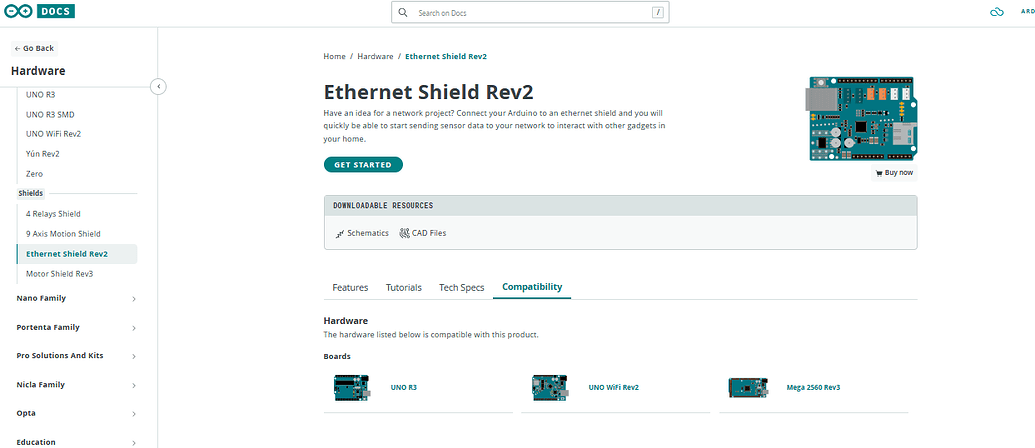Expand the Portenta Family section
This screenshot has width=1035, height=448.
coord(134,327)
